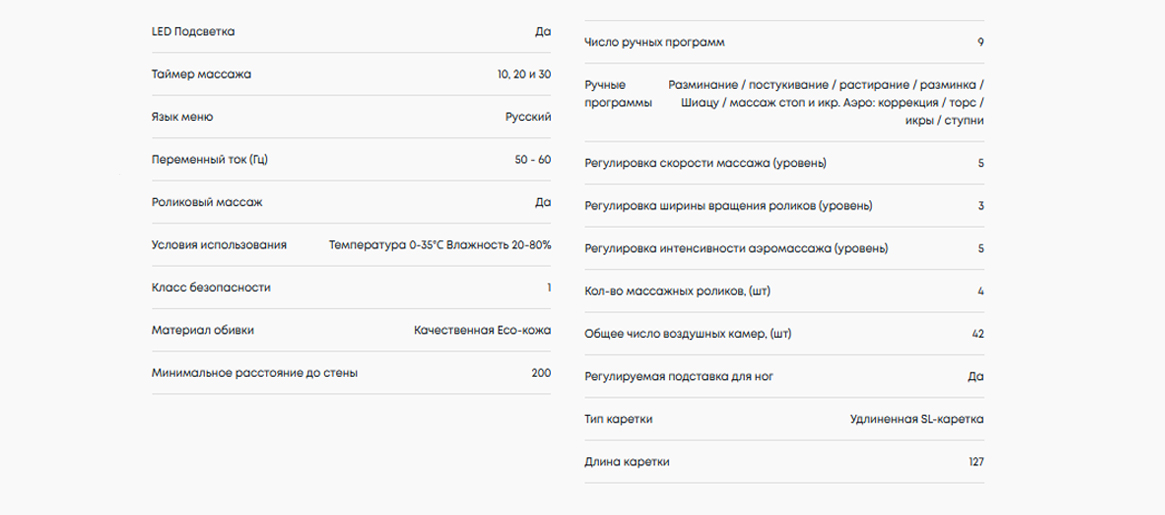Click 'Условия использования' label
This screenshot has height=515, width=1165.
tap(219, 245)
